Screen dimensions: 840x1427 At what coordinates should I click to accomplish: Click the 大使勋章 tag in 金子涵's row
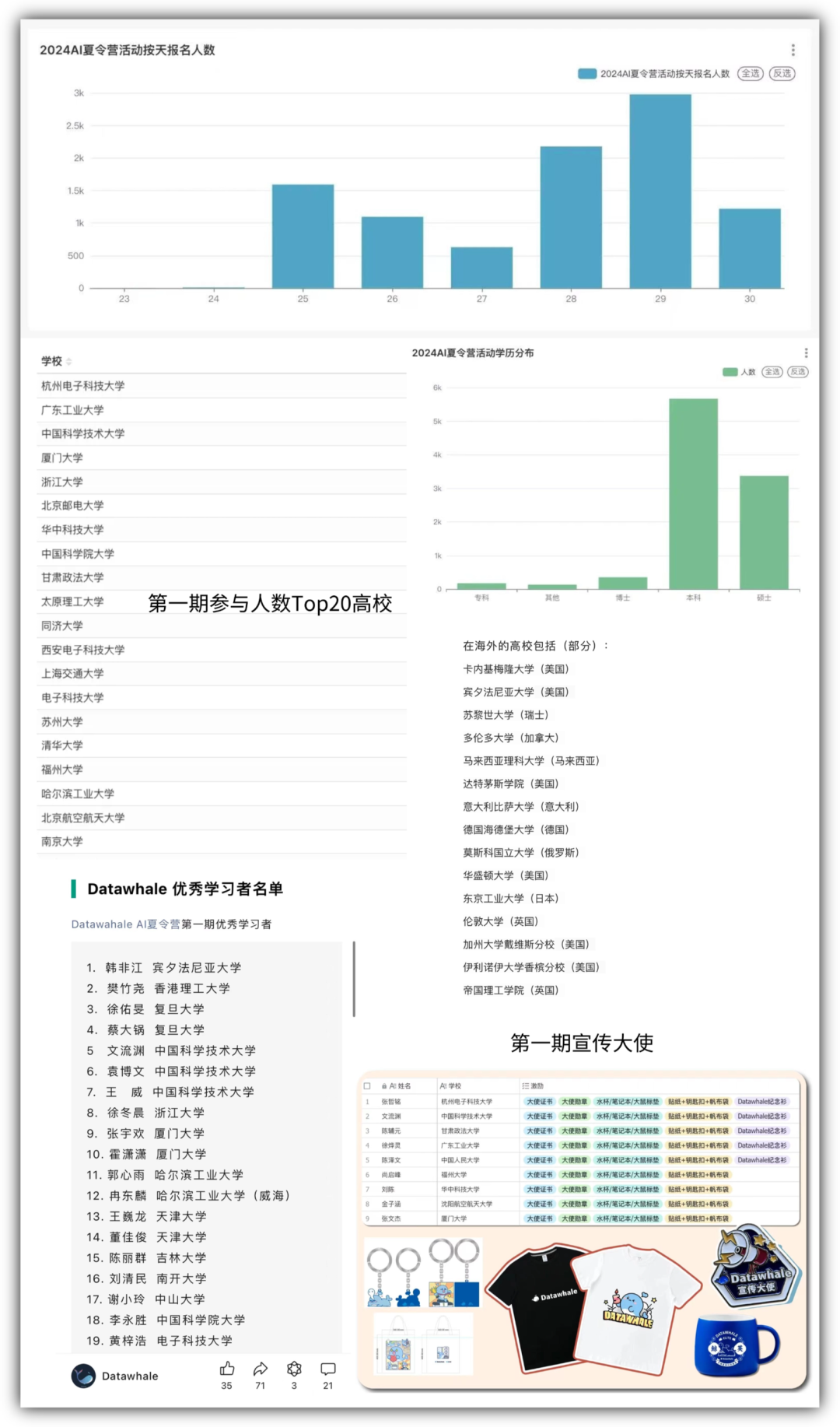point(575,1204)
